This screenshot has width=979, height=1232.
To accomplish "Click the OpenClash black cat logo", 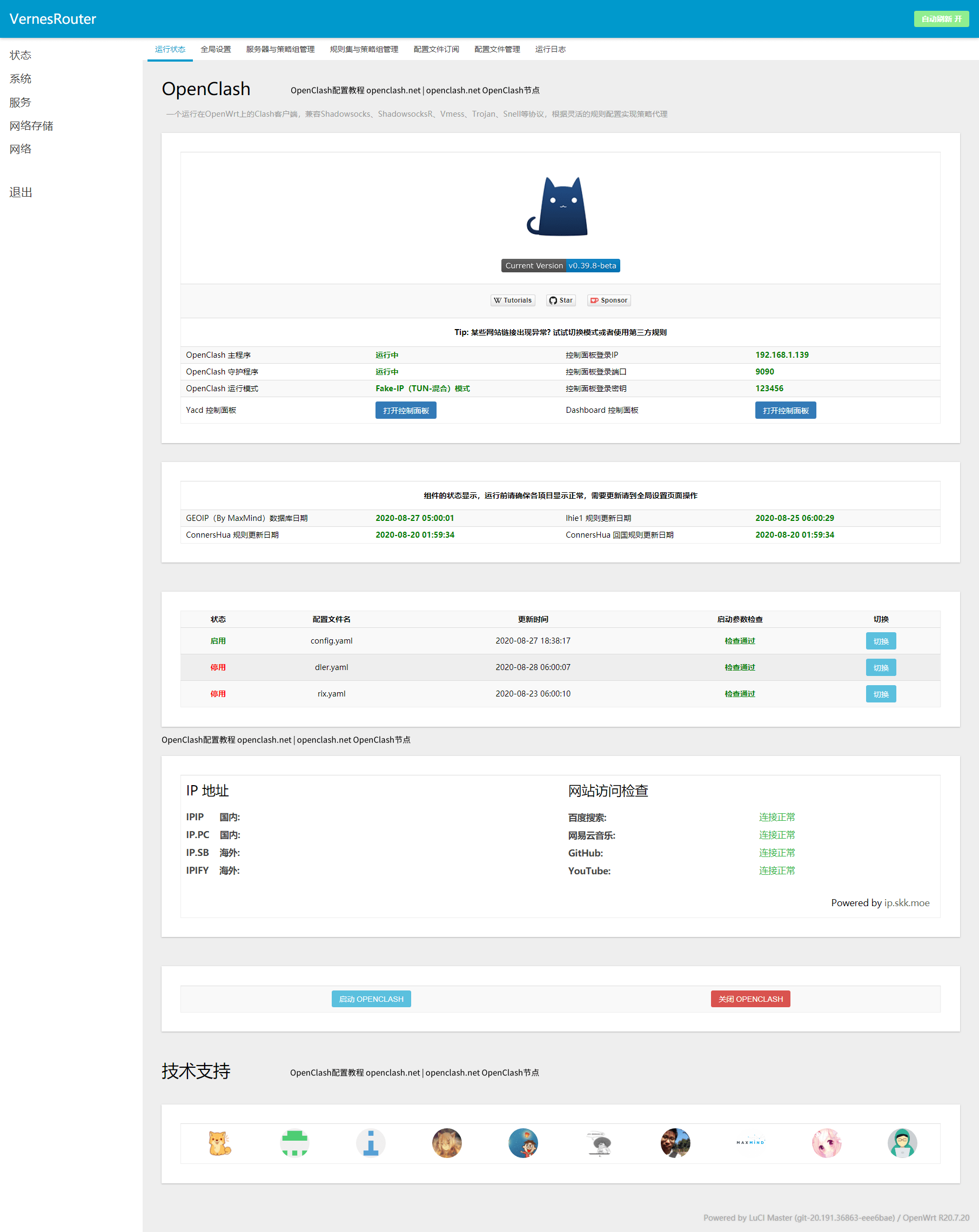I will click(557, 206).
